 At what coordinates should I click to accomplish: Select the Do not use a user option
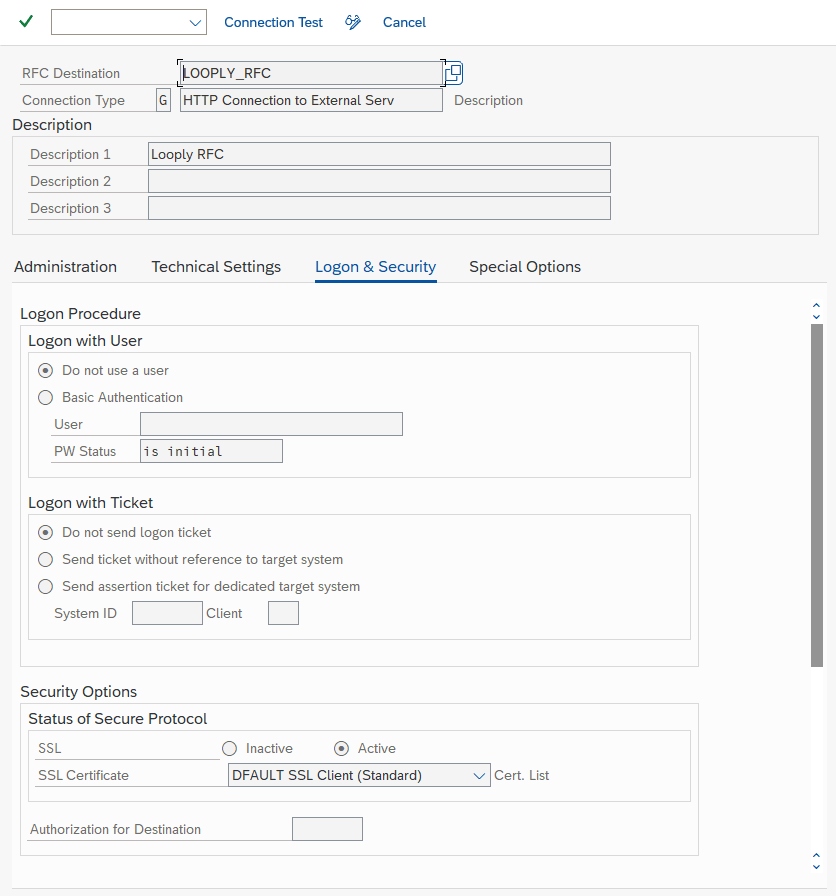(45, 370)
